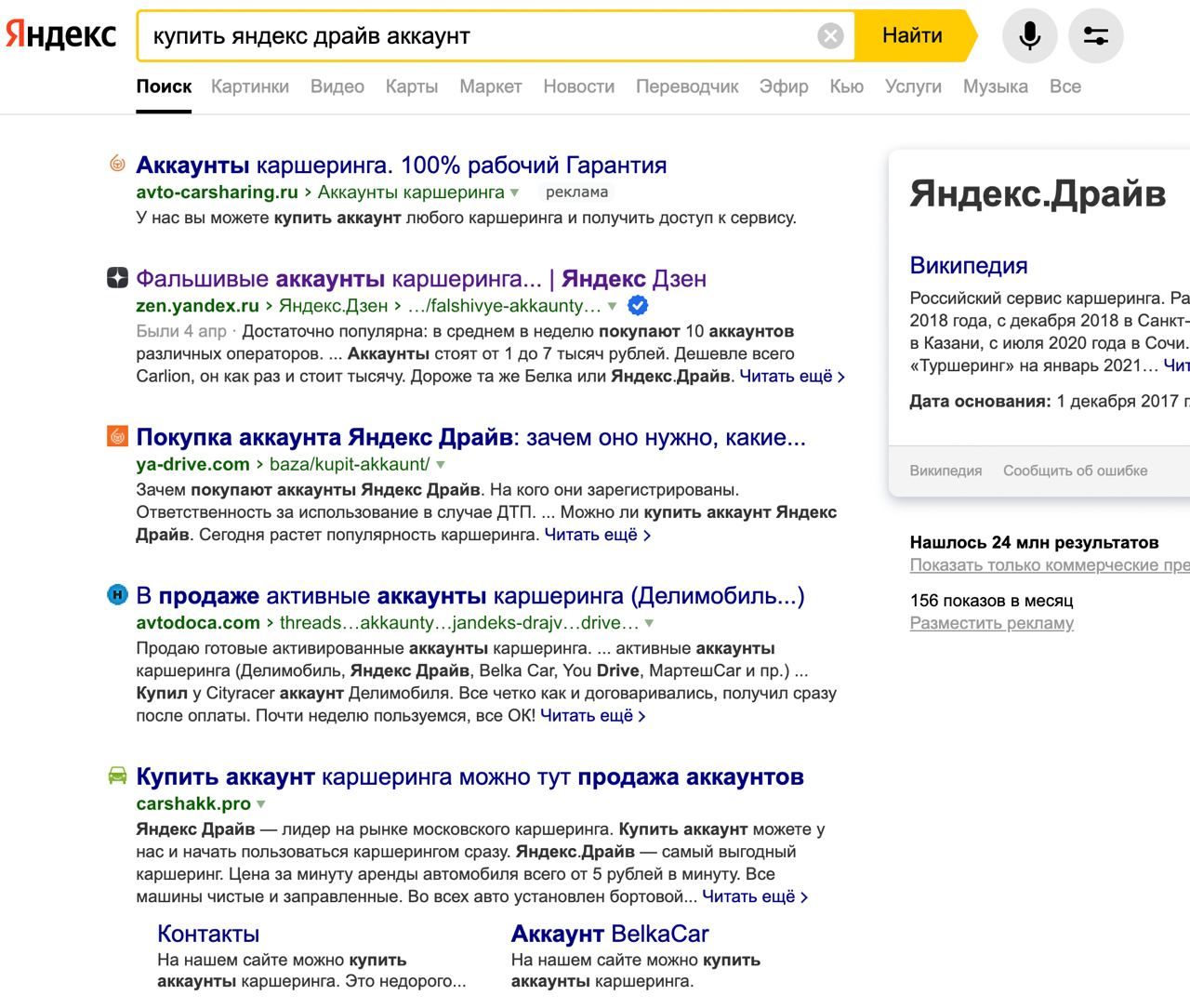Click 'Читать ещё' in avtodoca.com result
Image resolution: width=1190 pixels, height=1008 pixels.
coord(592,716)
